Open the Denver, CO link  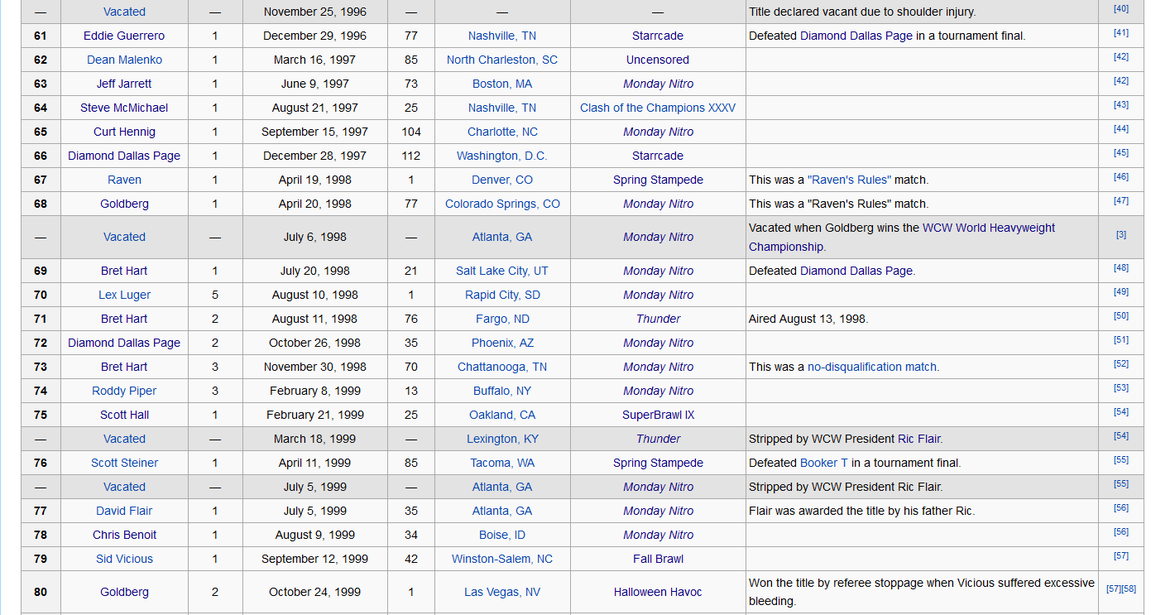(502, 180)
